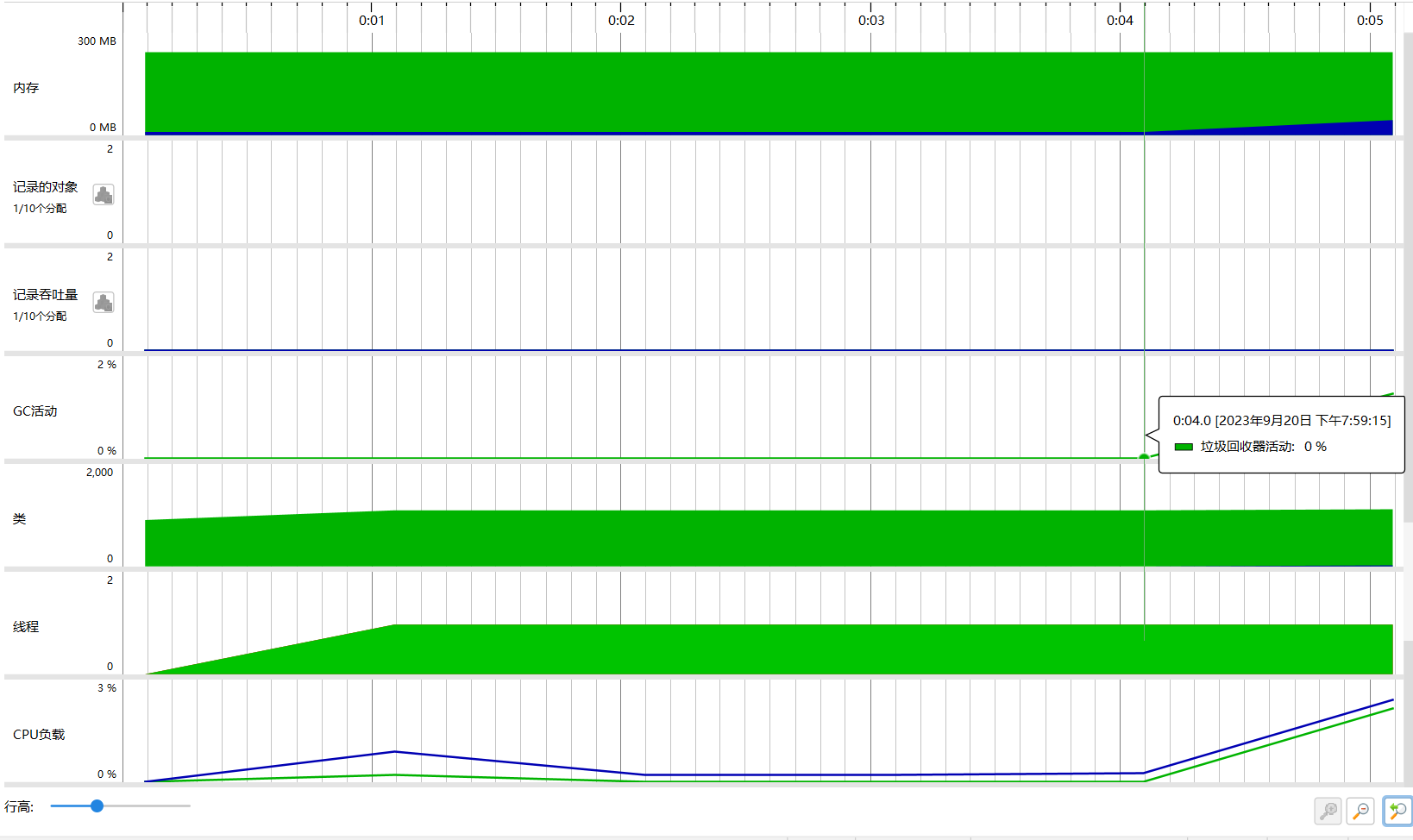This screenshot has width=1413, height=840.
Task: Select the 0:02 time ruler label
Action: pyautogui.click(x=621, y=21)
